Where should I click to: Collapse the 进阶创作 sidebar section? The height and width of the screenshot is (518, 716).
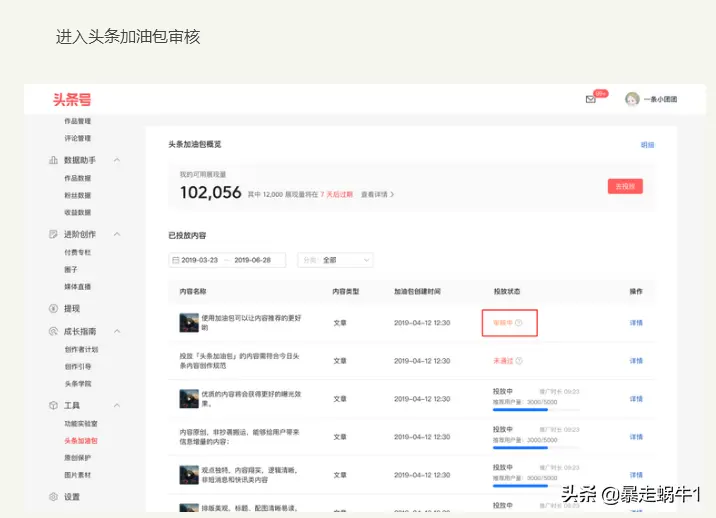117,234
